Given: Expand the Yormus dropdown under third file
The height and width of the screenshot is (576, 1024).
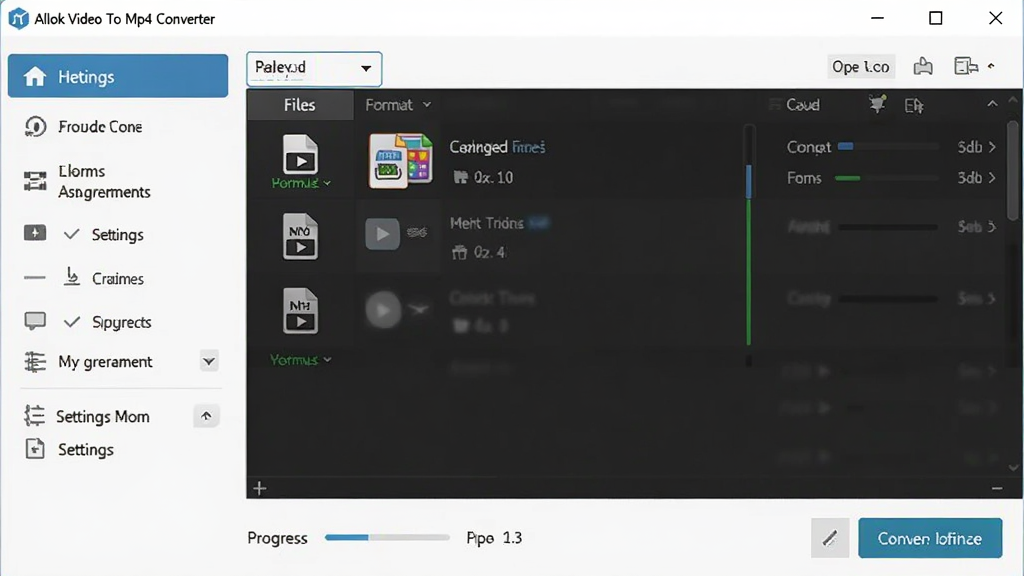Looking at the screenshot, I should [300, 360].
